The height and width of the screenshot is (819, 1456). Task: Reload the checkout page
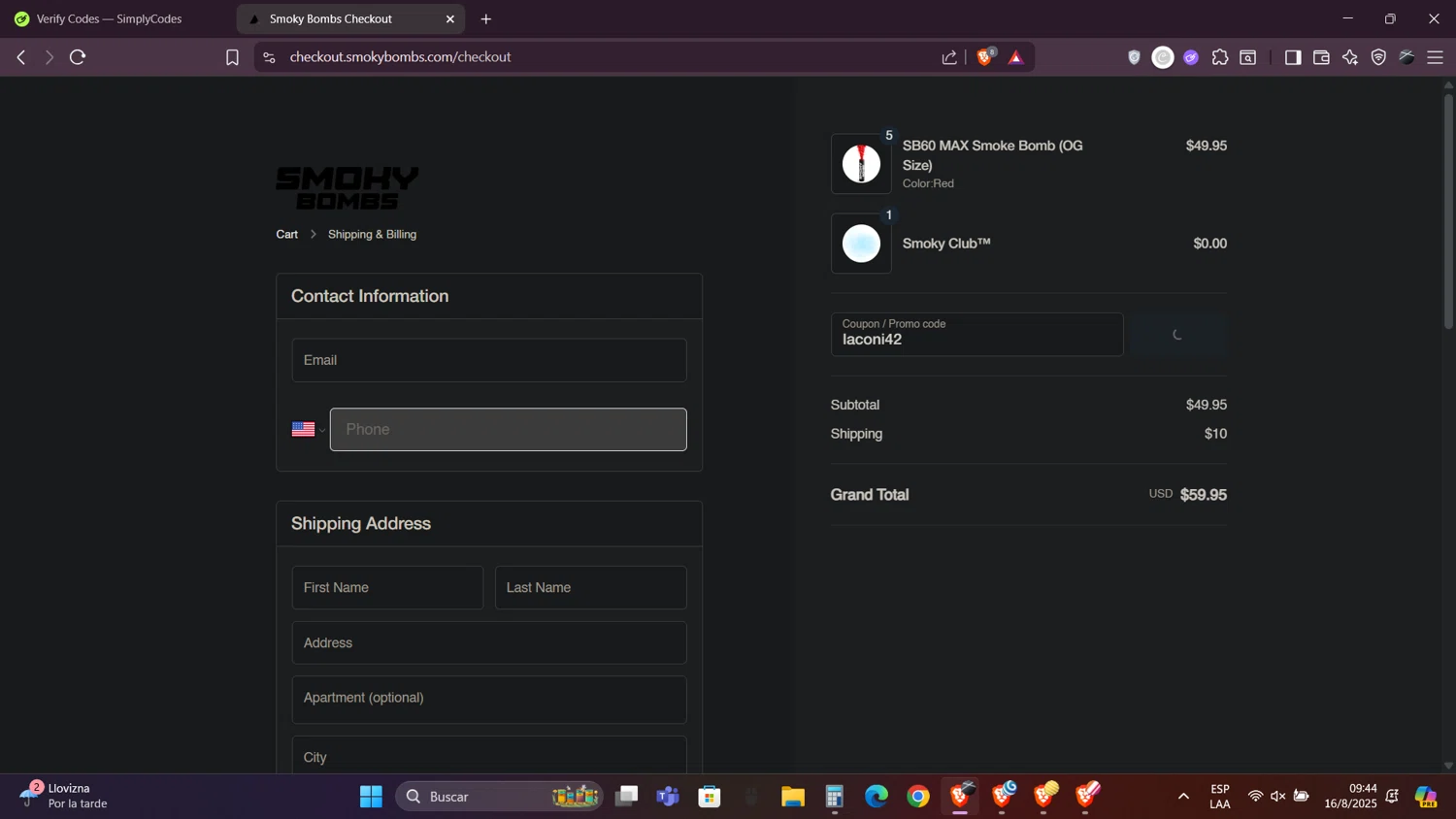pyautogui.click(x=78, y=57)
